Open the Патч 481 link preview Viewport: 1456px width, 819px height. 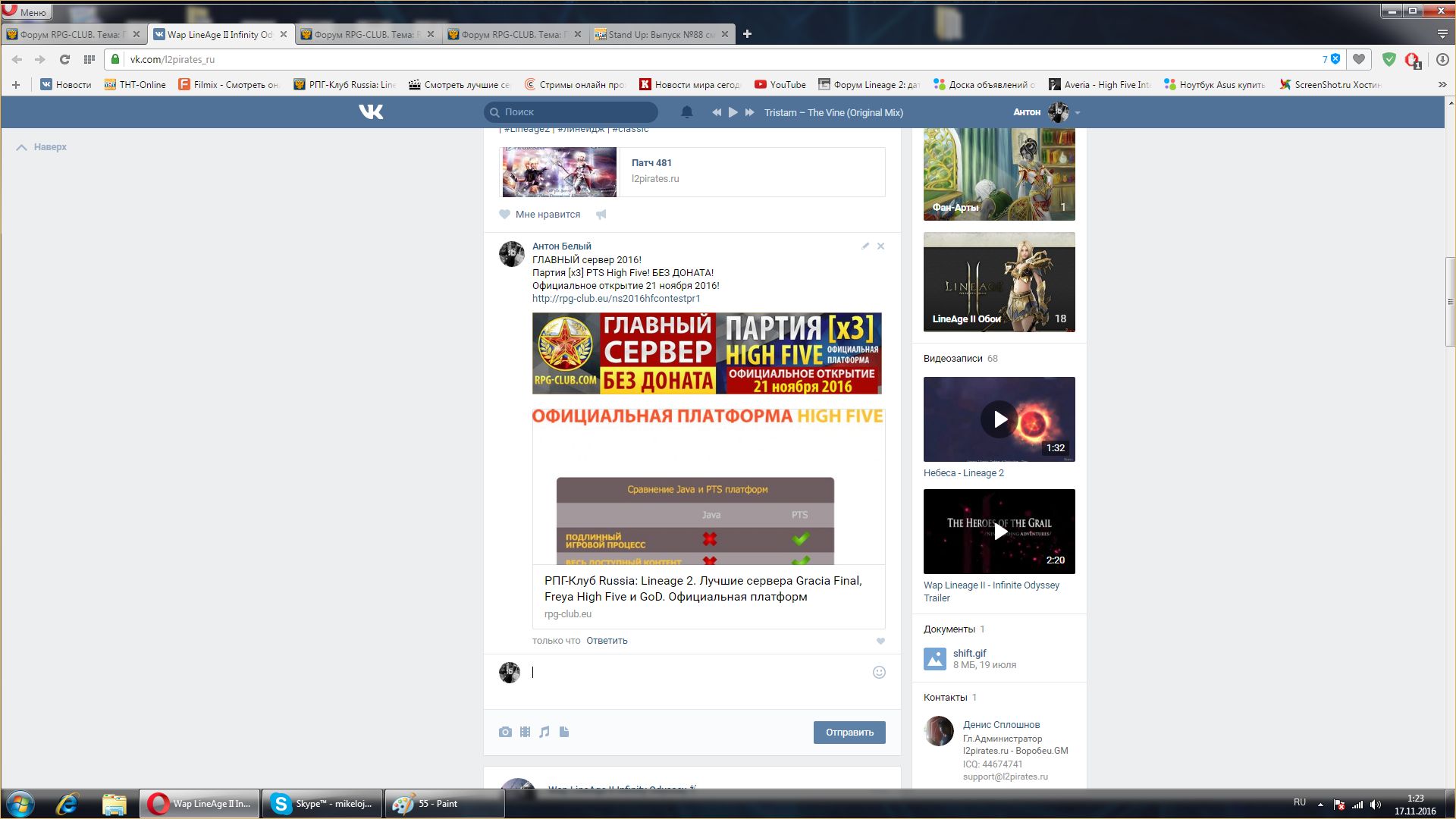(x=692, y=171)
